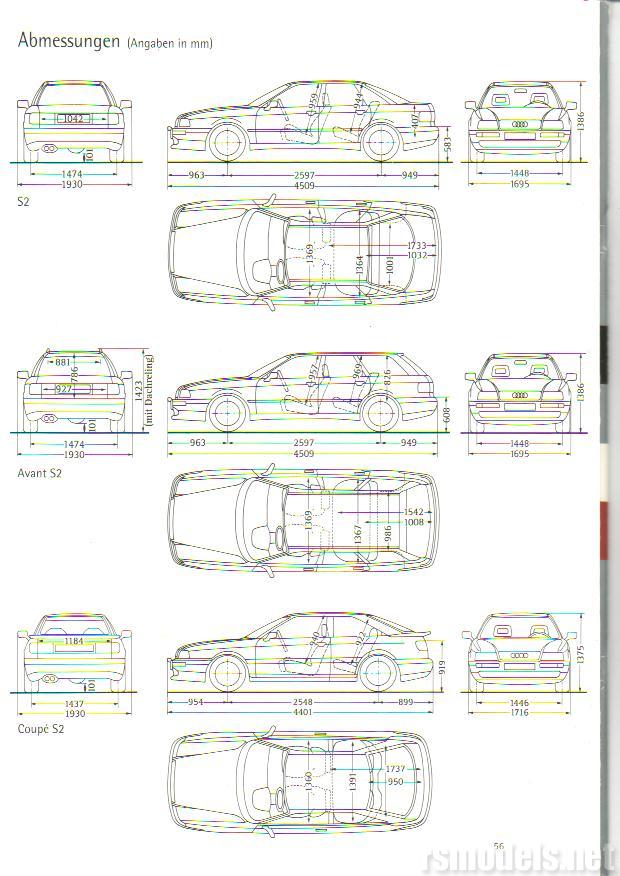Click the value "1001" in the S2 top view
Screen dimensions: 620x876
tap(389, 264)
